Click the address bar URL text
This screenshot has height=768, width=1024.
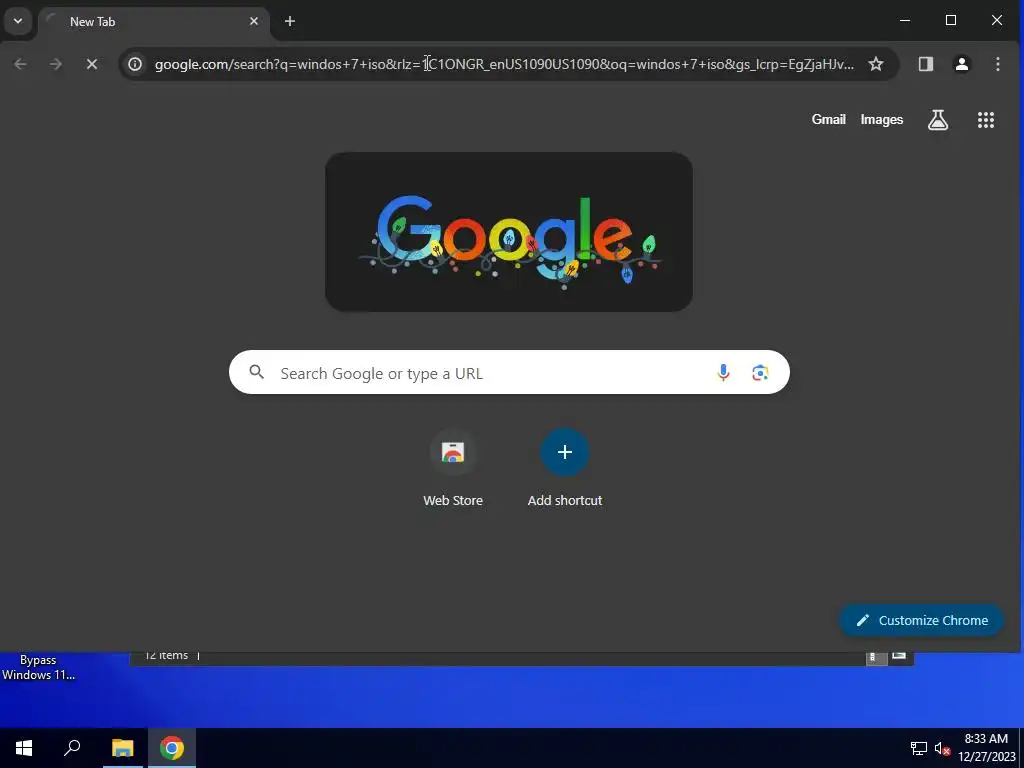point(504,64)
